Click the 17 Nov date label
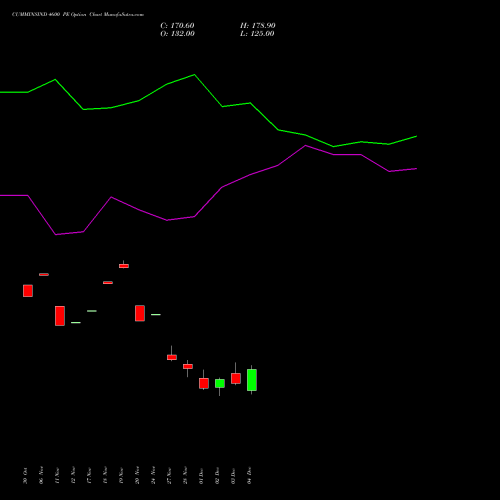 89,475
